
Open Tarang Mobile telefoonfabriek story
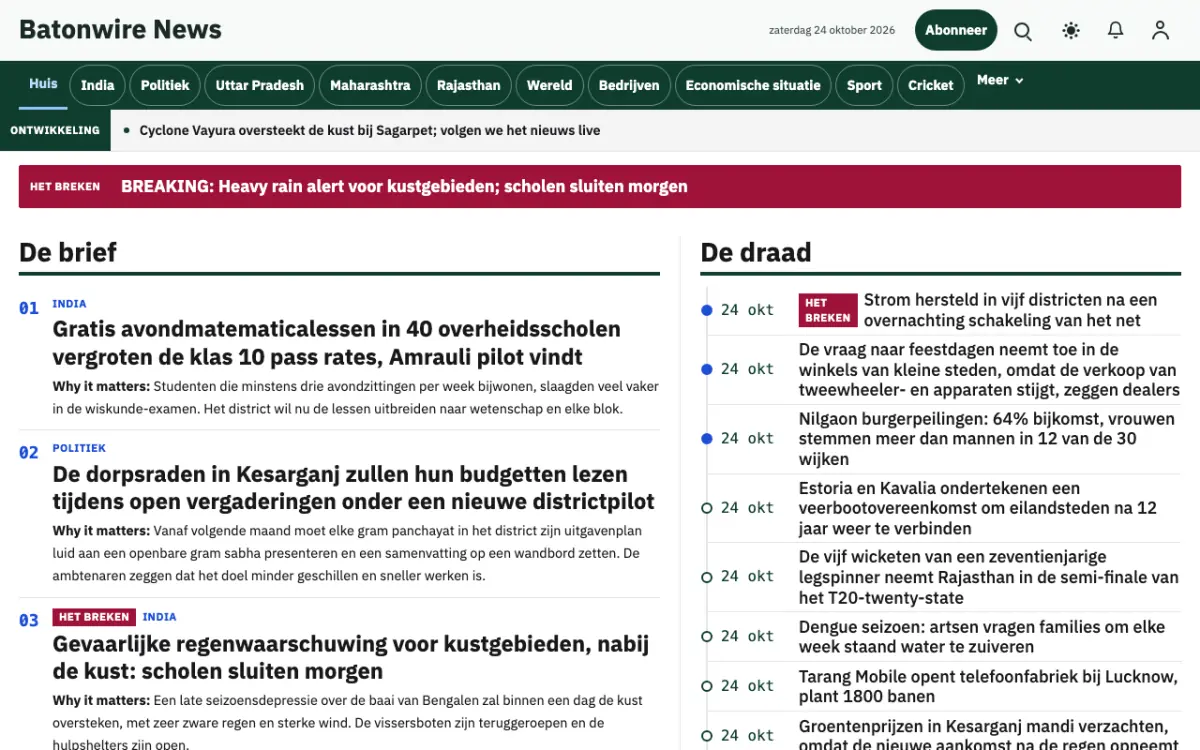988,686
